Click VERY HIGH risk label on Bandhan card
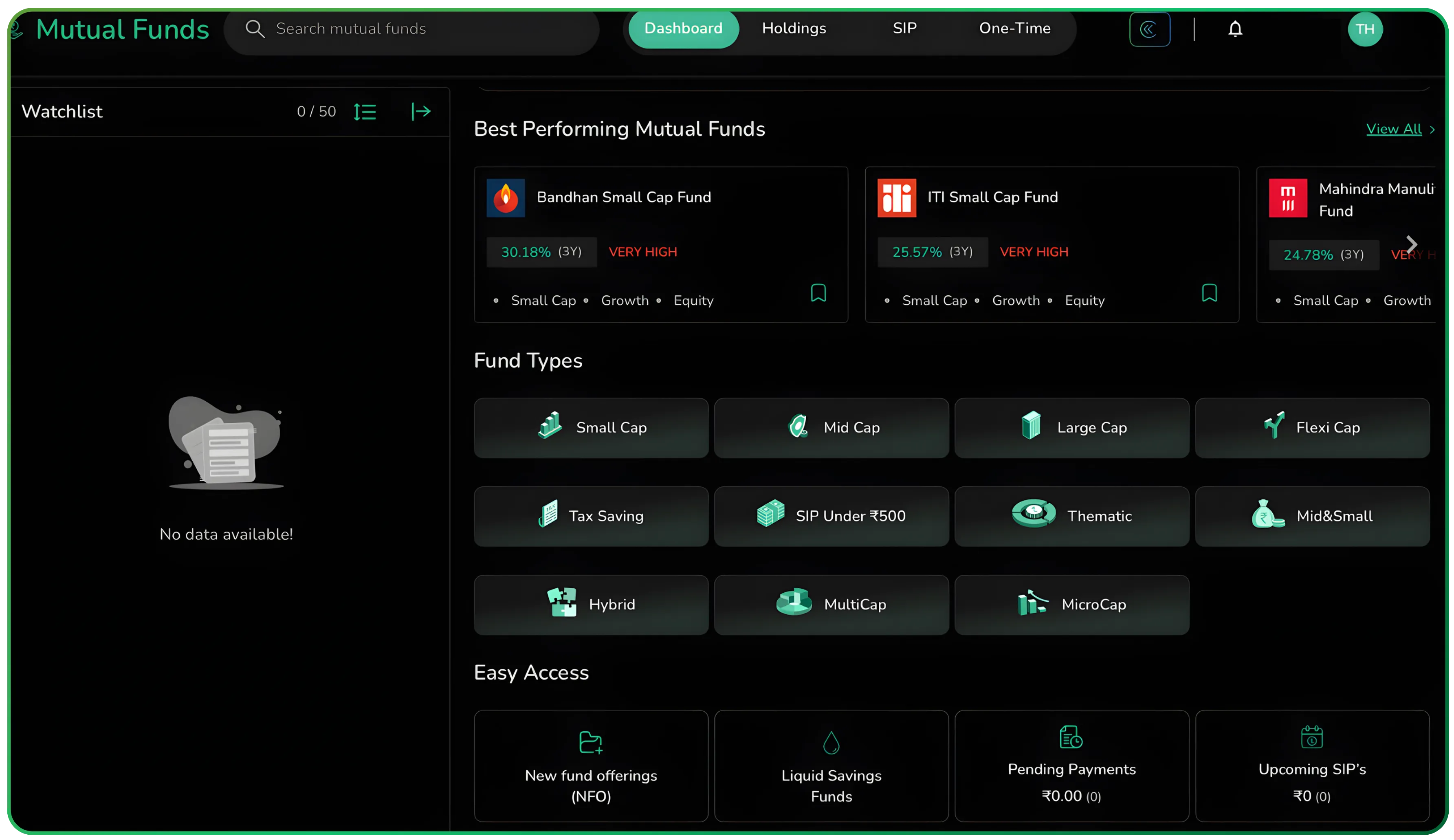Image resolution: width=1454 pixels, height=840 pixels. tap(643, 252)
